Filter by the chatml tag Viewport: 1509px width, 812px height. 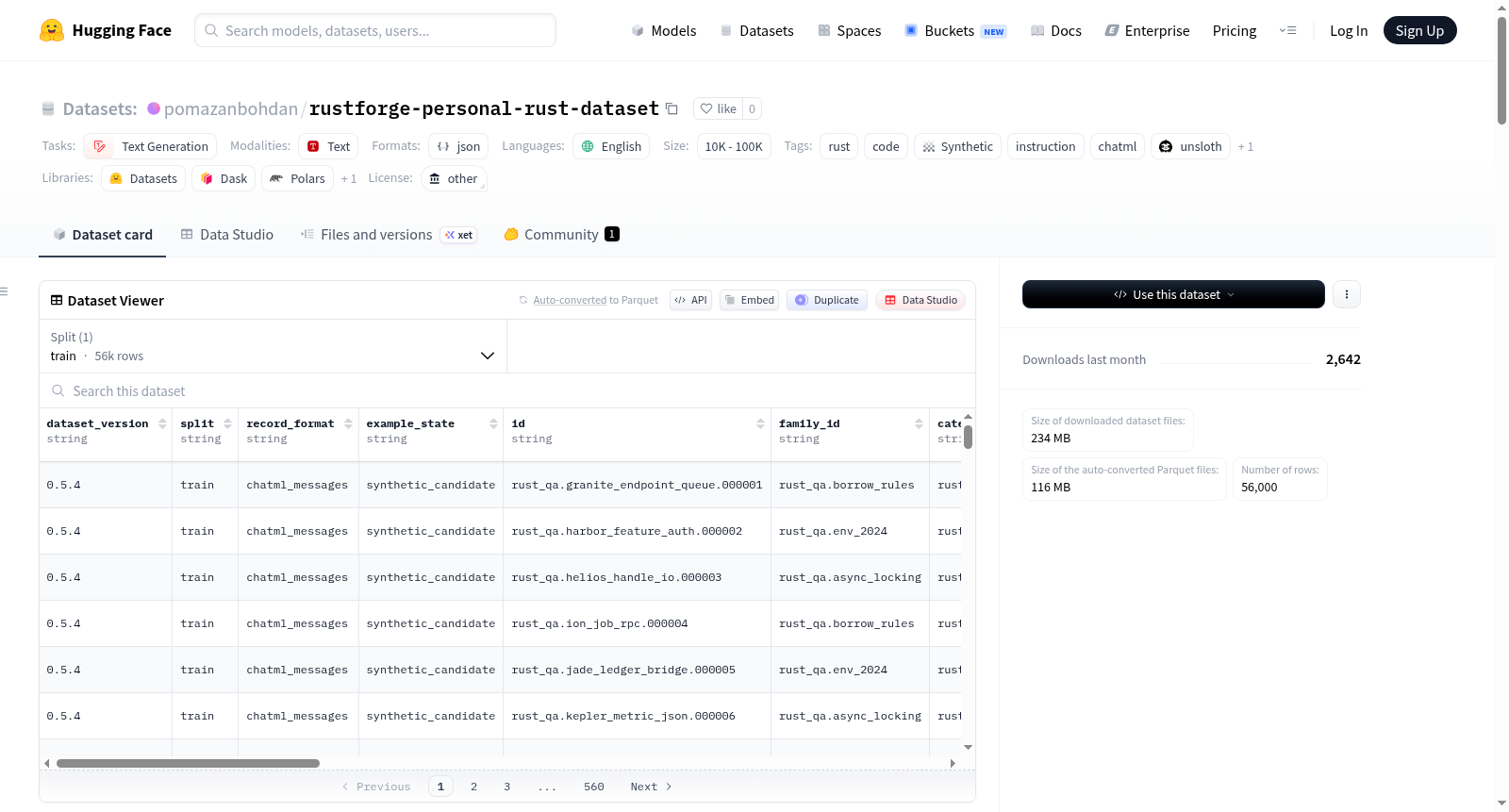pyautogui.click(x=1118, y=146)
